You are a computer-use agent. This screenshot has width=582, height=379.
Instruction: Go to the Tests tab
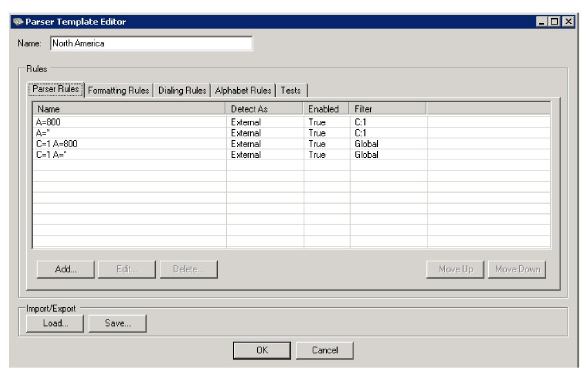point(291,91)
